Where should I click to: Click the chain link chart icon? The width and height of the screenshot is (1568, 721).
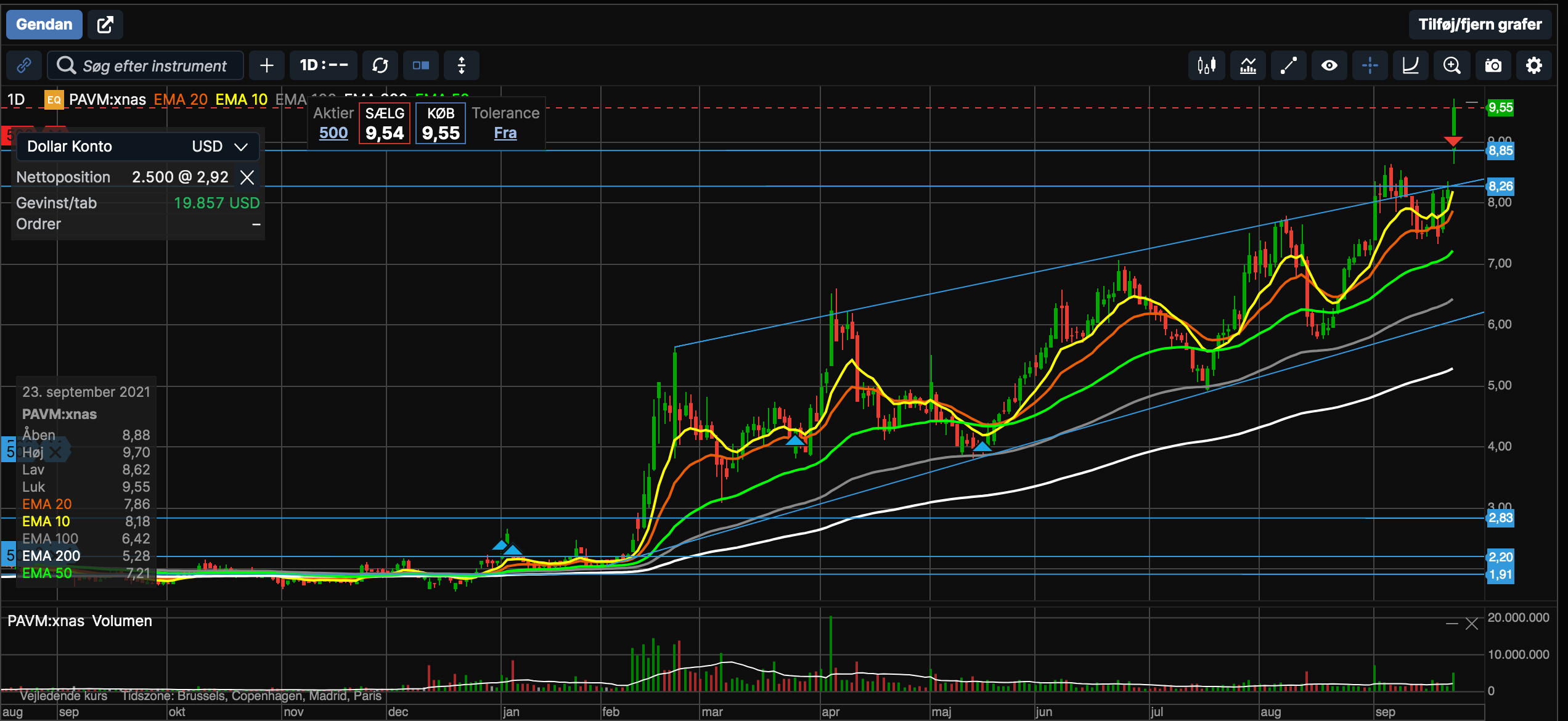24,65
